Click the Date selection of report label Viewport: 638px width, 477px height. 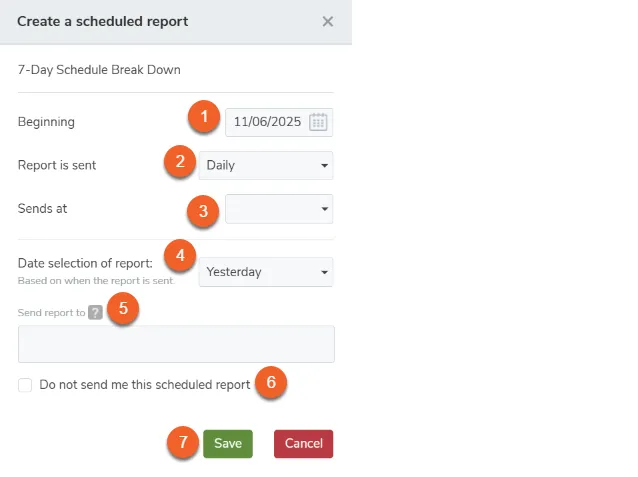point(85,263)
